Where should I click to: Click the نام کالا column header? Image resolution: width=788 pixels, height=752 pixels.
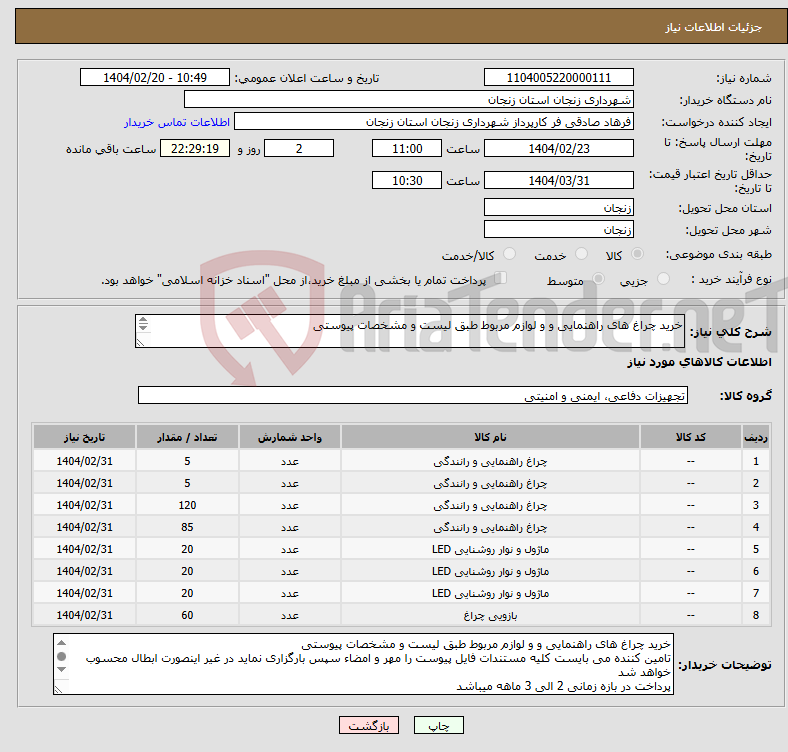point(490,437)
